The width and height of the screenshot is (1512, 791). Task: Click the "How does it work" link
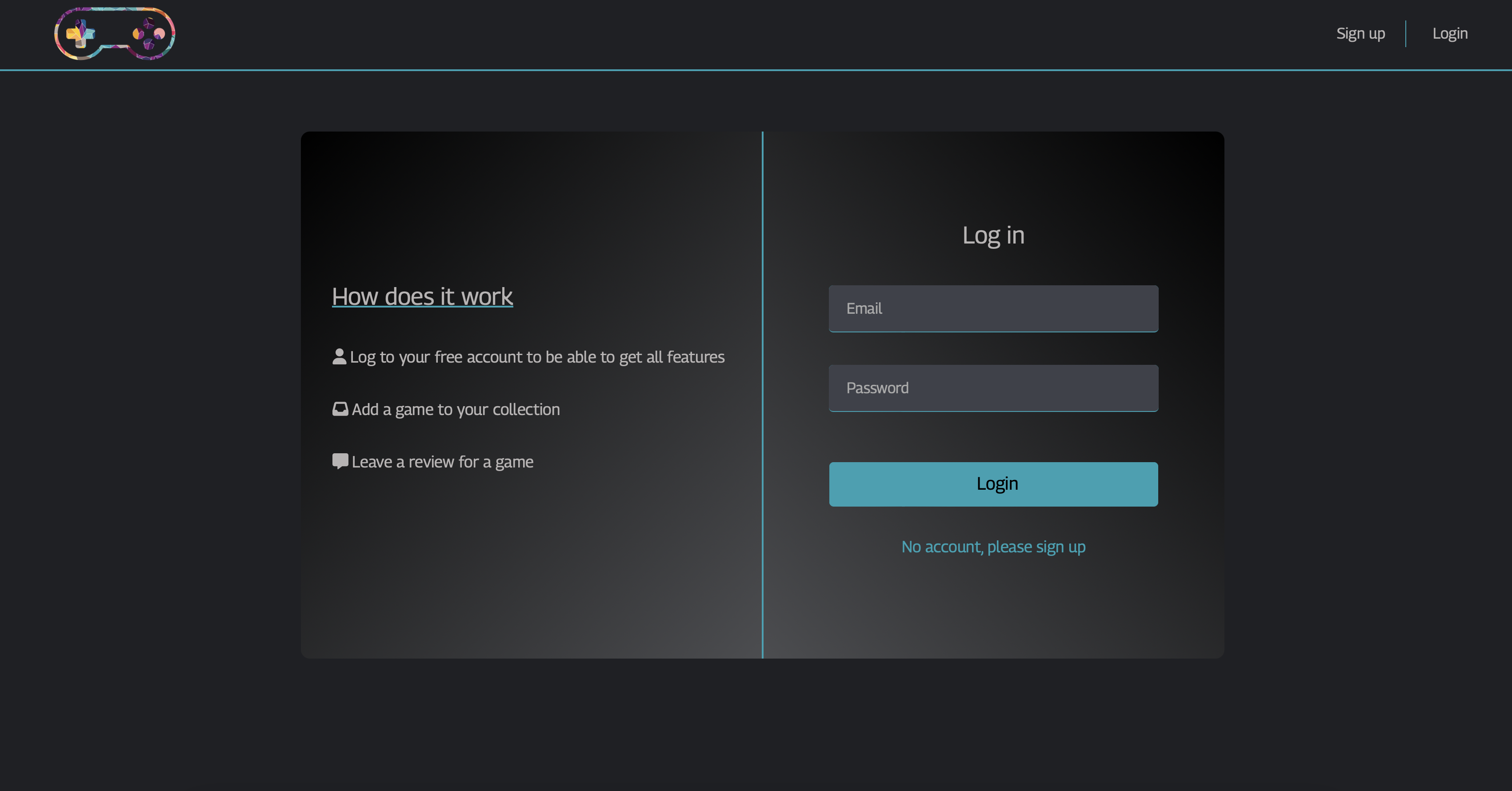pyautogui.click(x=422, y=296)
